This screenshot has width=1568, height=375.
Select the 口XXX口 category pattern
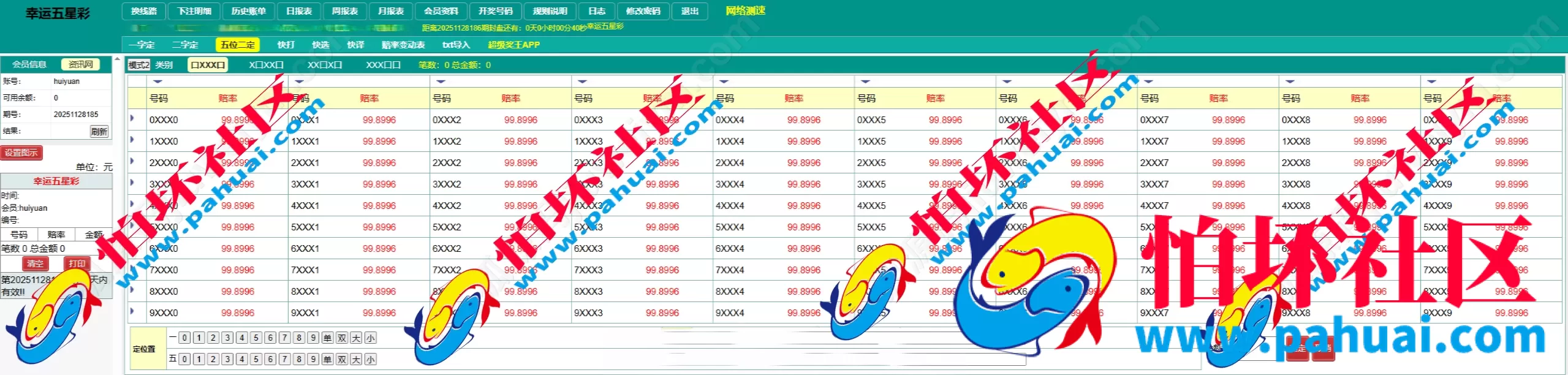pyautogui.click(x=208, y=65)
